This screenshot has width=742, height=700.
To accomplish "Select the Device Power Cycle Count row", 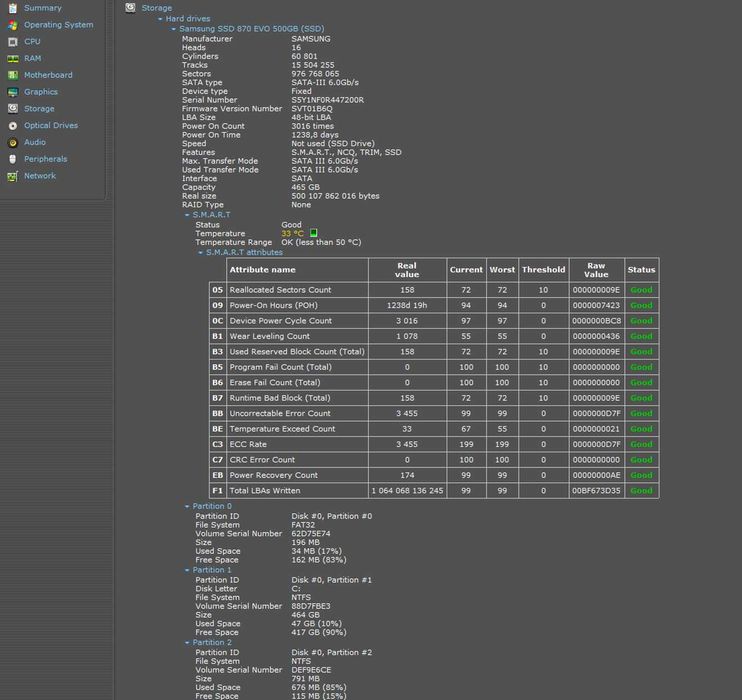I will click(434, 321).
